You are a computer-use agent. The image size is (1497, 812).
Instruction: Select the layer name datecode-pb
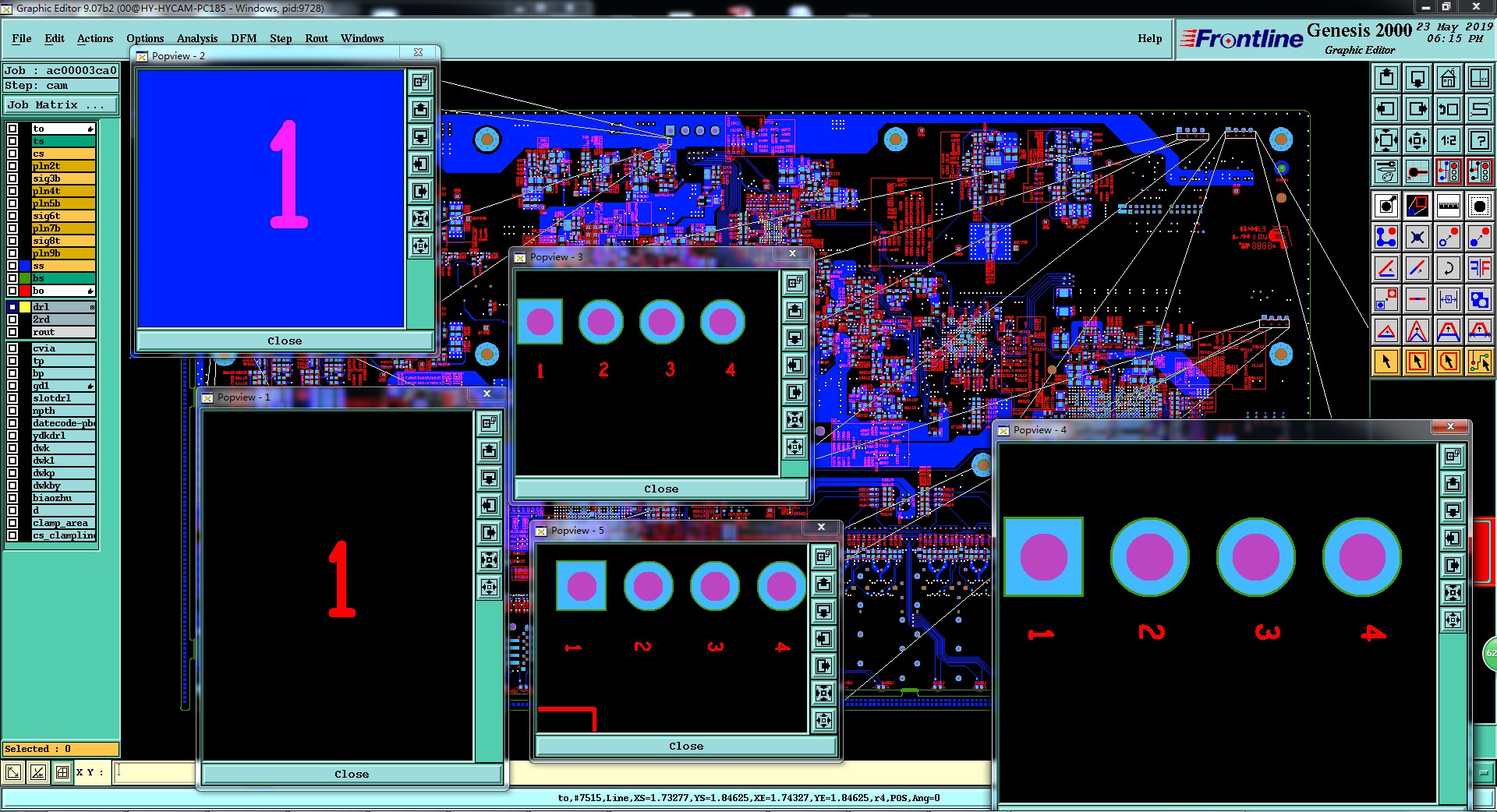tap(63, 423)
